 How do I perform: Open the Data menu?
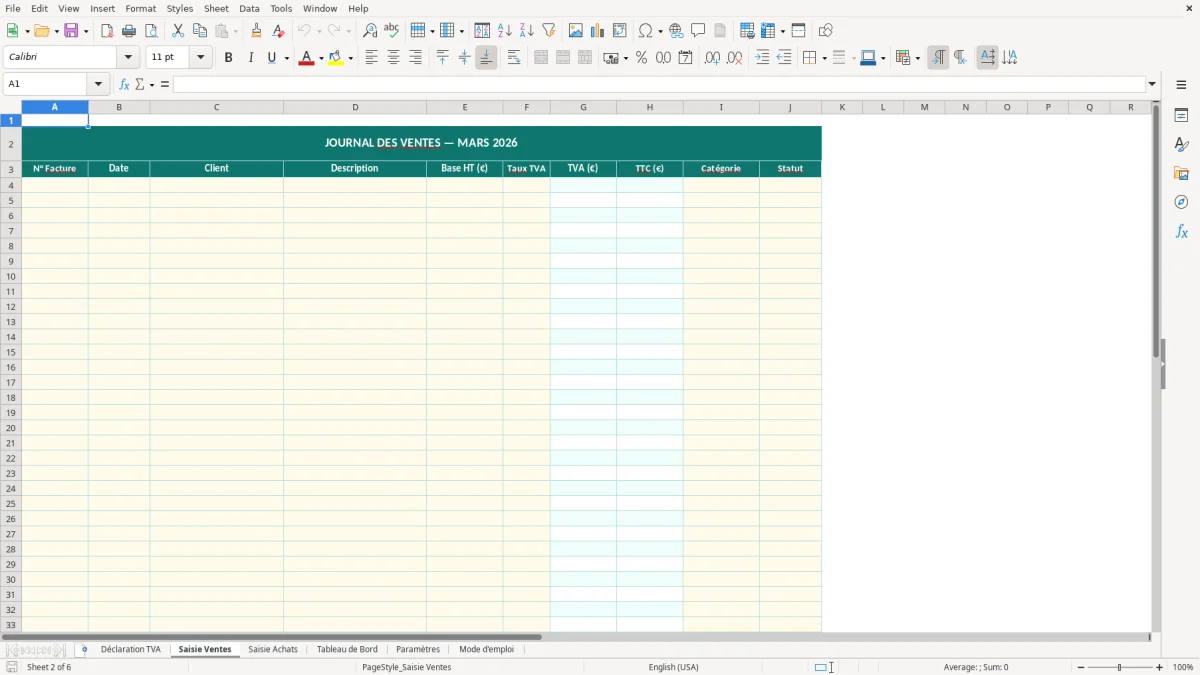(x=249, y=8)
